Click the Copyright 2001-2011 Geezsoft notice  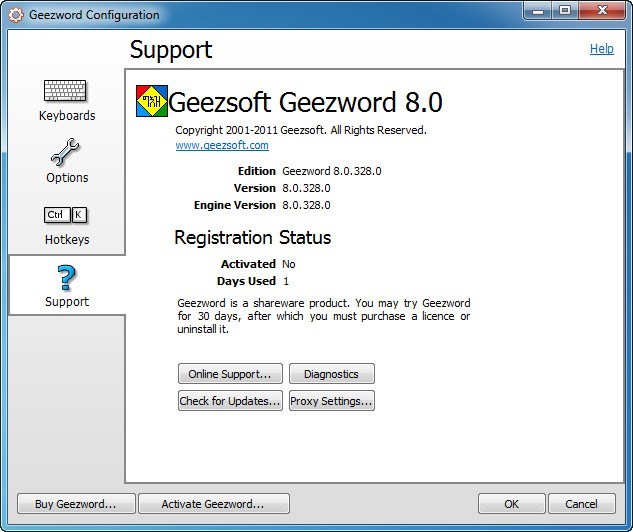tap(301, 130)
